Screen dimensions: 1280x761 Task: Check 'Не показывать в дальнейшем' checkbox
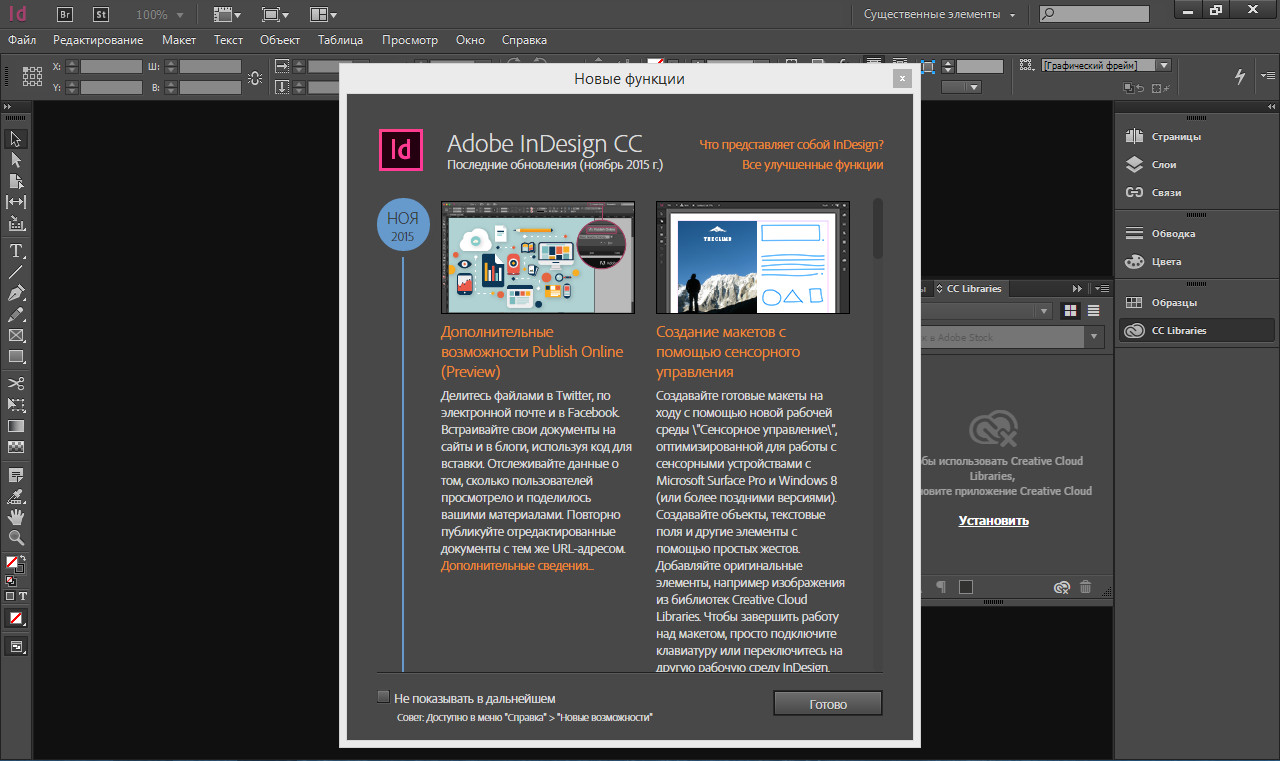pyautogui.click(x=383, y=697)
